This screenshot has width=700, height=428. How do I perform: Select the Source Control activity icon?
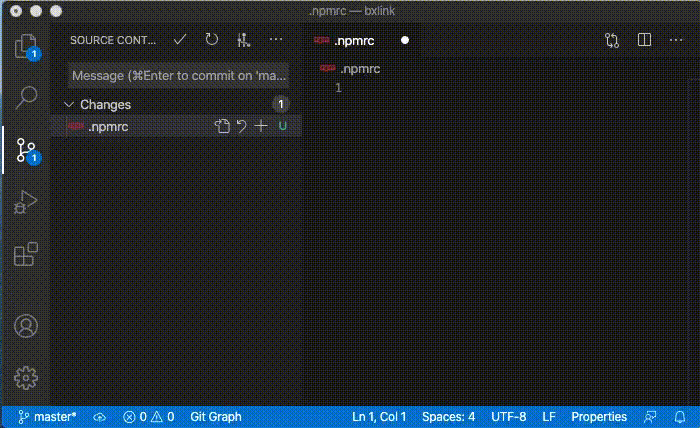point(26,150)
